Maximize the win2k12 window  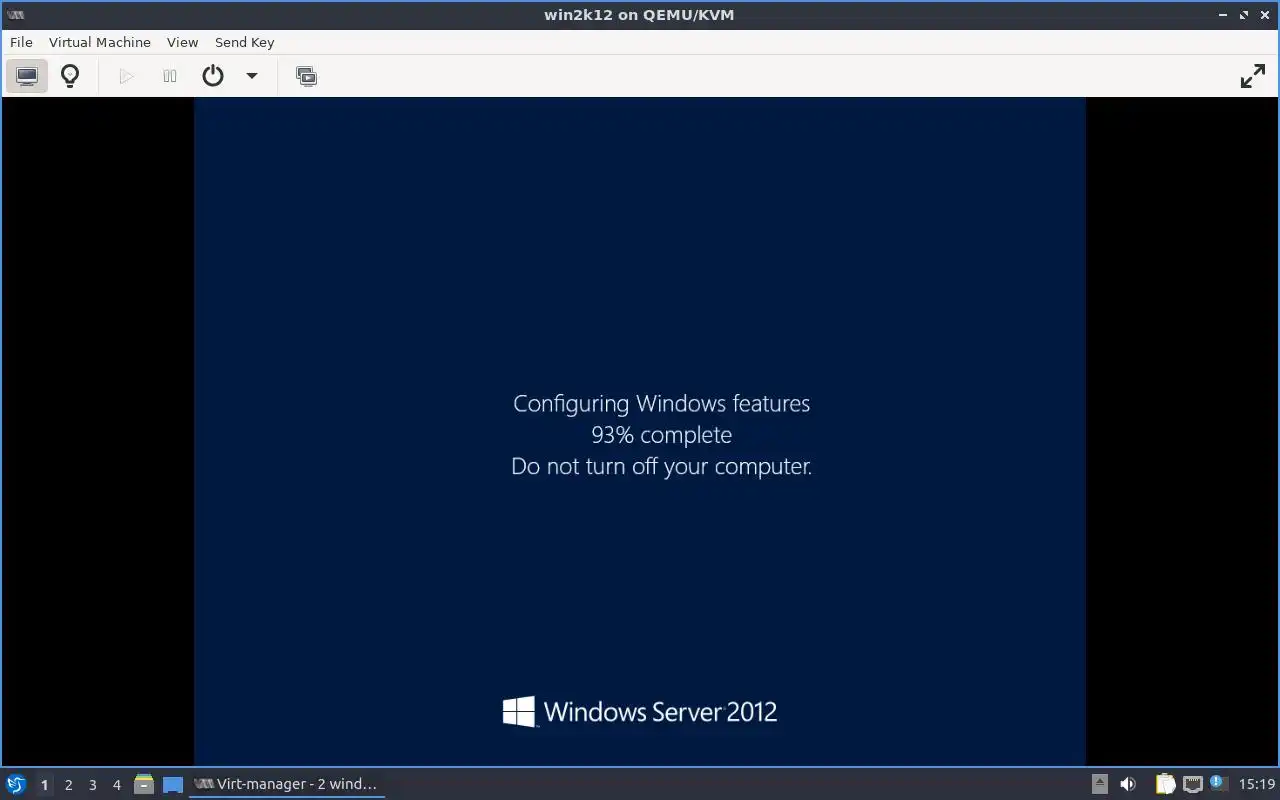tap(1244, 15)
